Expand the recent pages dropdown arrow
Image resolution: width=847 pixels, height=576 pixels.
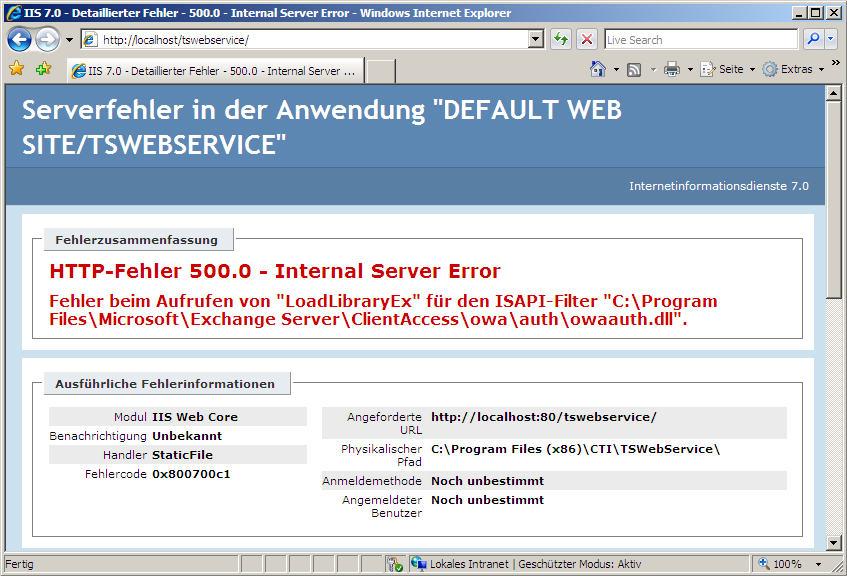[70, 40]
